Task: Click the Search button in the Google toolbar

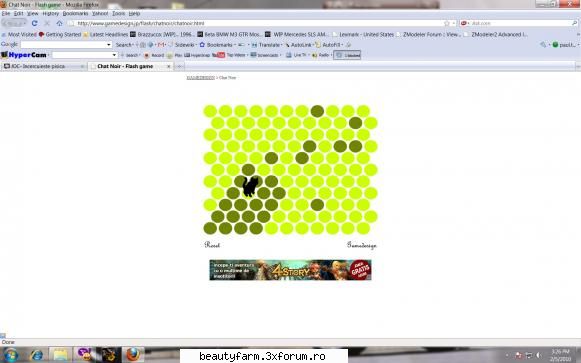Action: click(x=124, y=45)
